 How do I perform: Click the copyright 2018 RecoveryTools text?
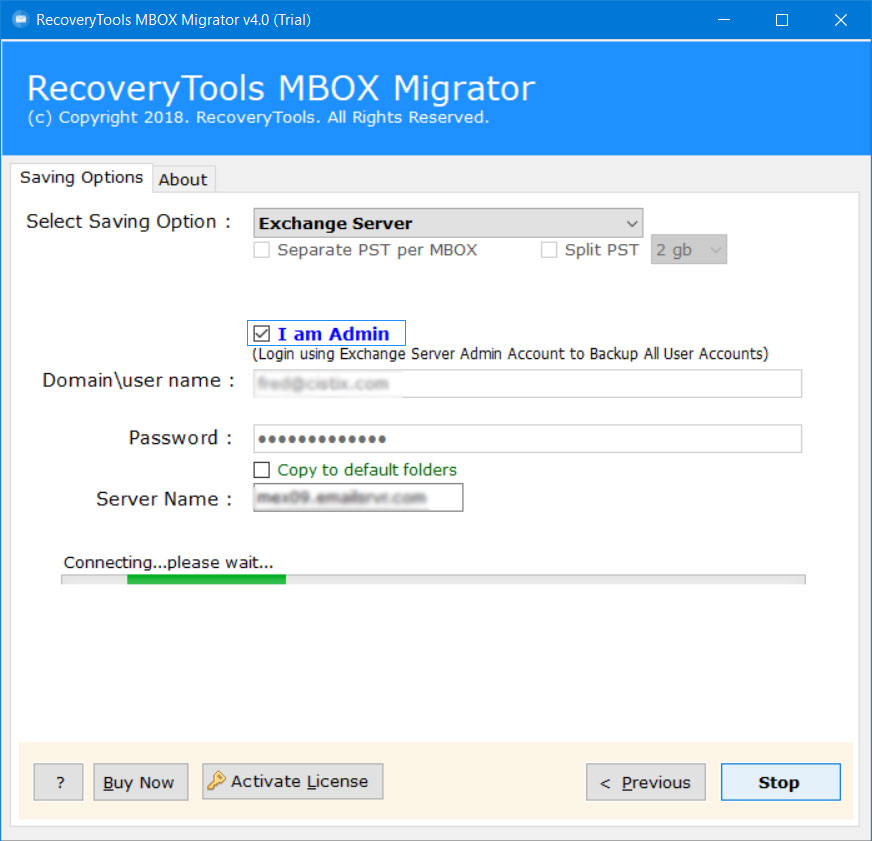pyautogui.click(x=258, y=117)
